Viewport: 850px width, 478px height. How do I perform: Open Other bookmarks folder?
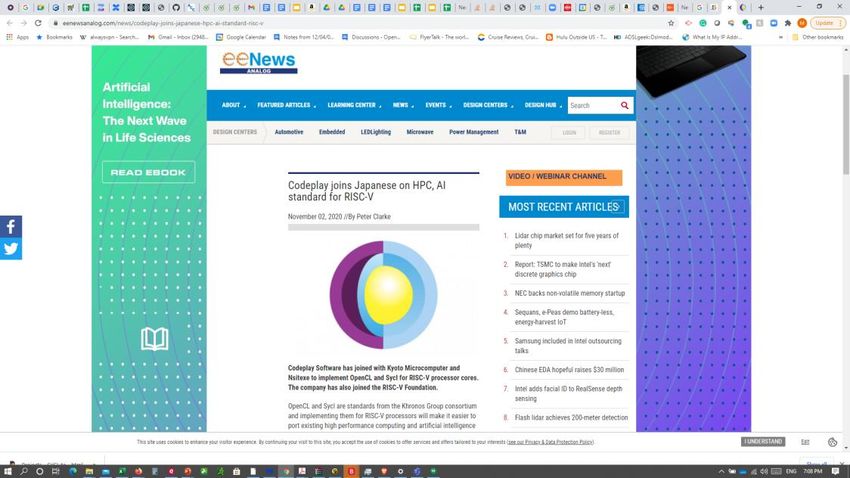click(817, 37)
